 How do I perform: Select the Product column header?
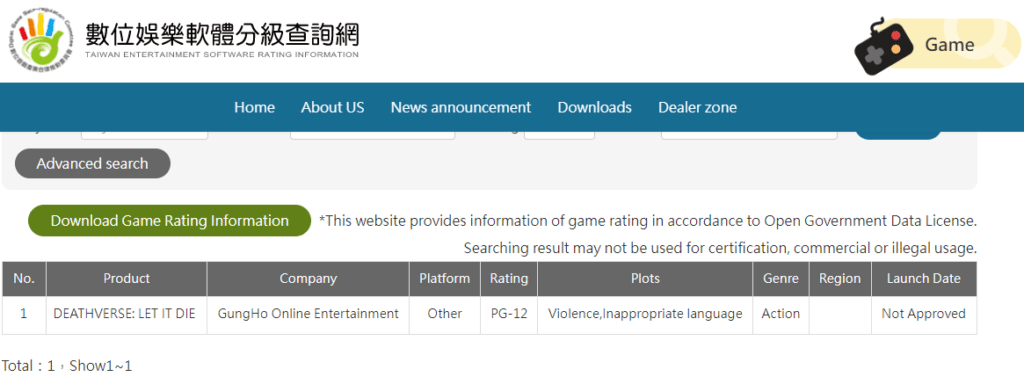(127, 279)
